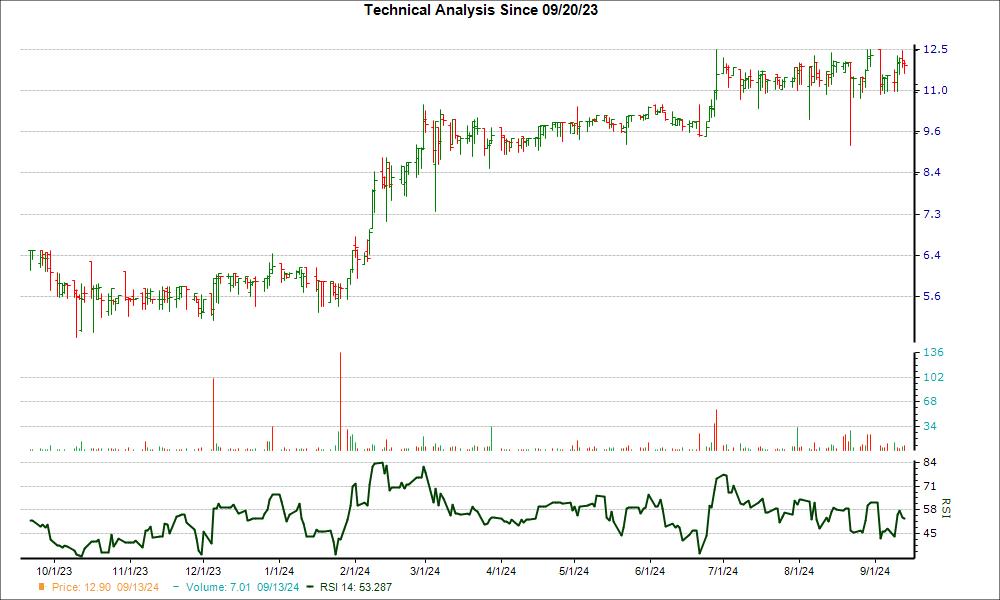Click the 45 RSI axis label

(x=930, y=533)
